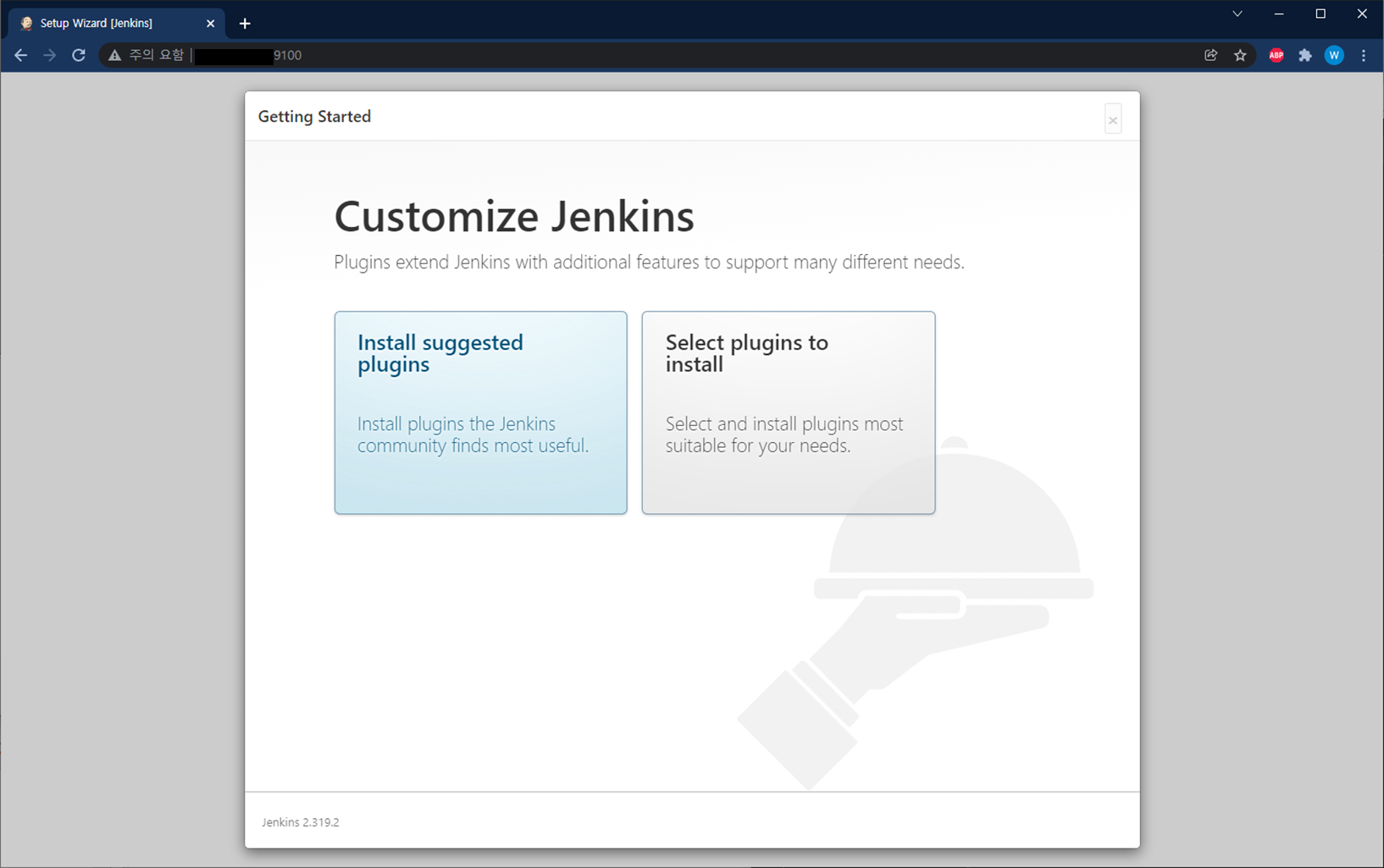Select the Setup Wizard [Jenkins] tab

click(117, 23)
